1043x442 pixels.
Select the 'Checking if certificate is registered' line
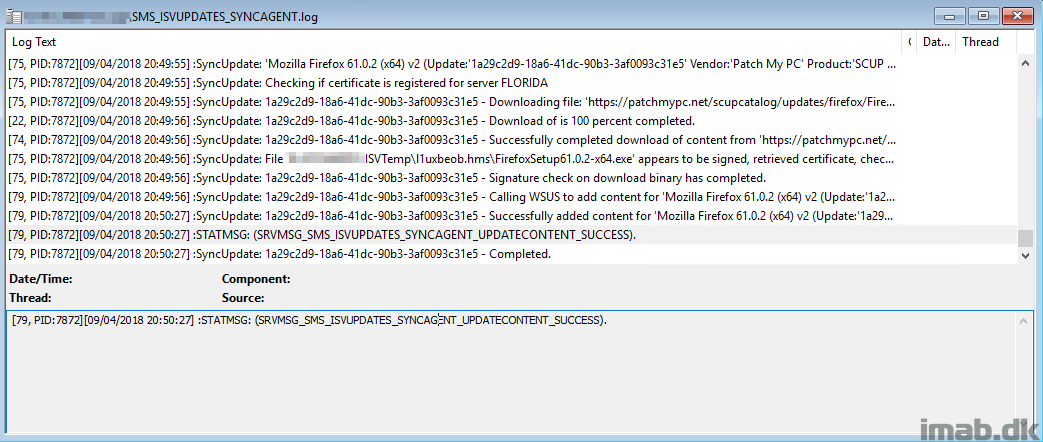[x=512, y=83]
